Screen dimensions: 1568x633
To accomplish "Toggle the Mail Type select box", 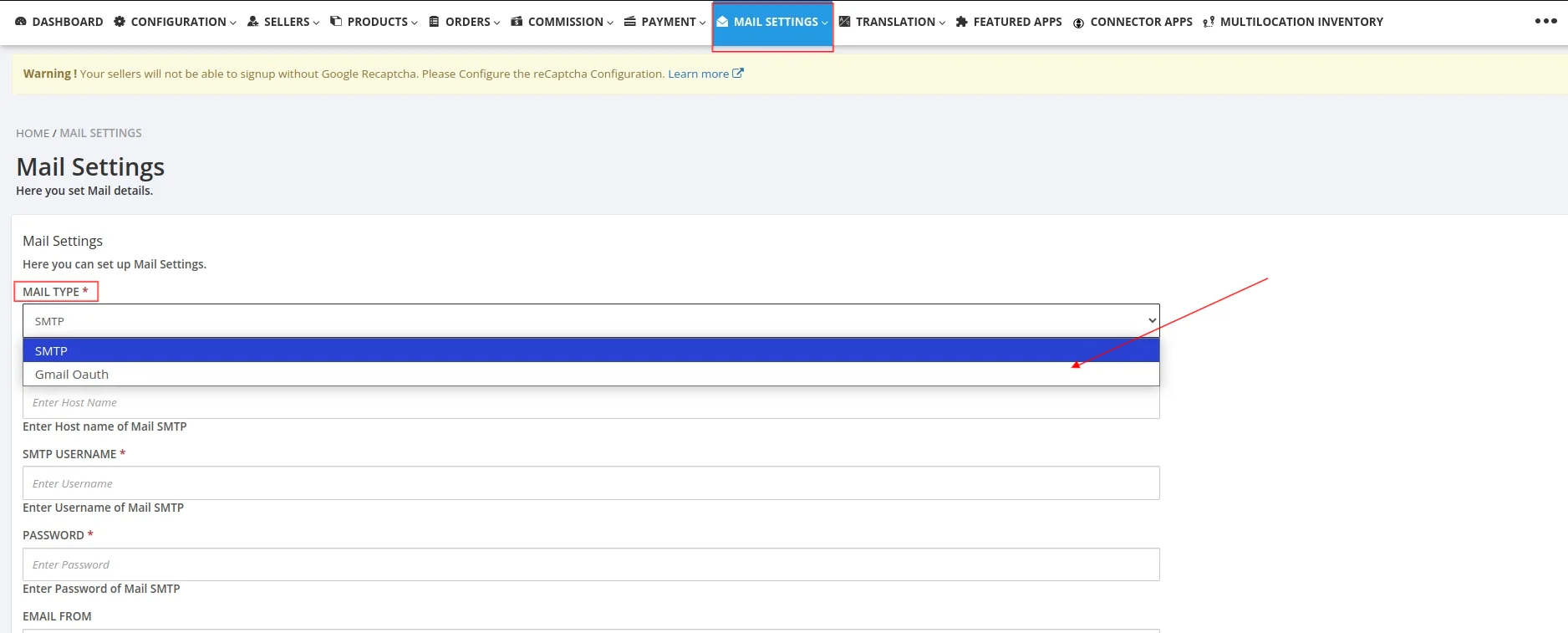I will coord(591,321).
